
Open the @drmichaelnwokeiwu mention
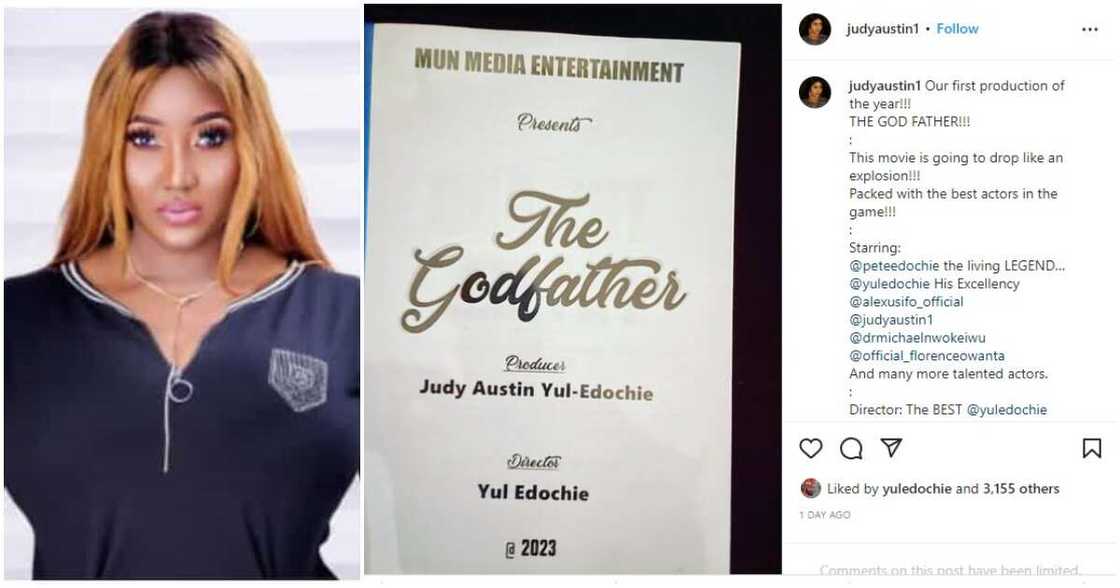coord(917,337)
